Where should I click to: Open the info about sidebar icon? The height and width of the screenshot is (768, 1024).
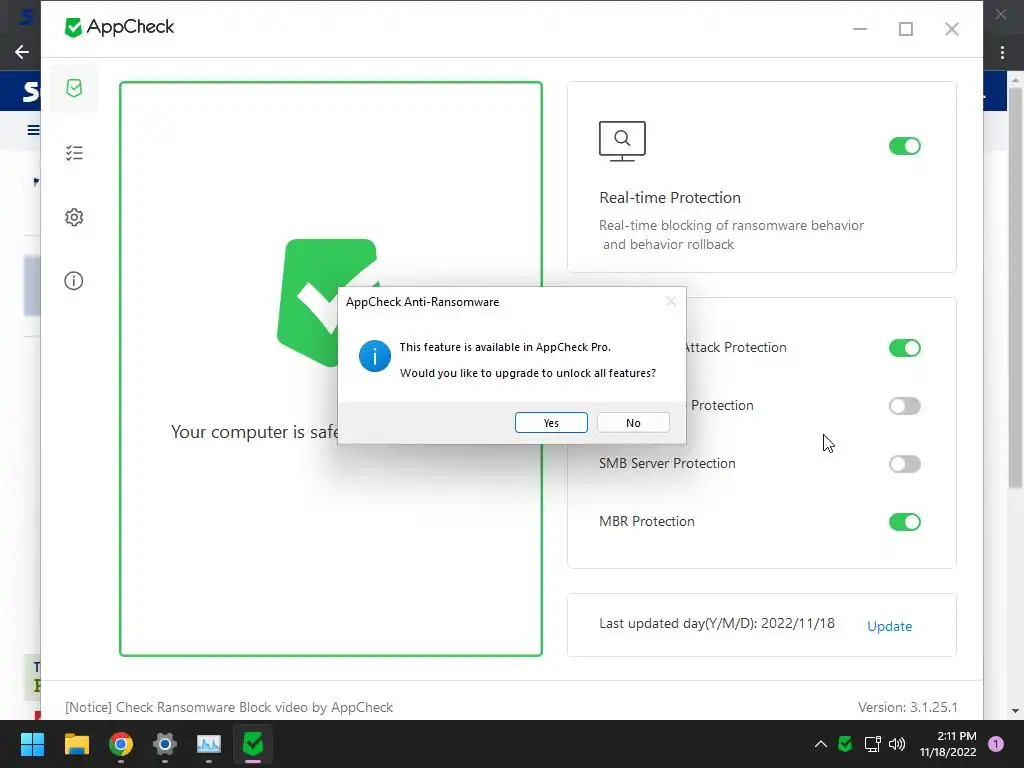[74, 281]
